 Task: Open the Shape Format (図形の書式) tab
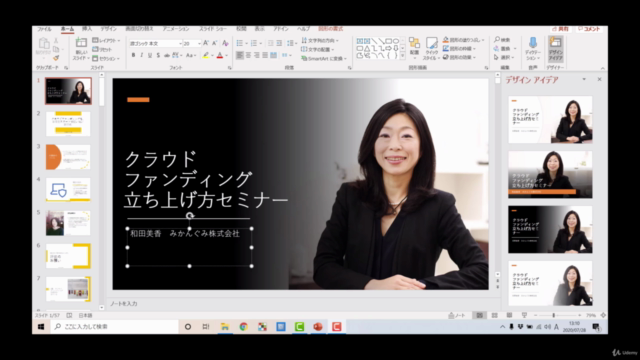331,29
